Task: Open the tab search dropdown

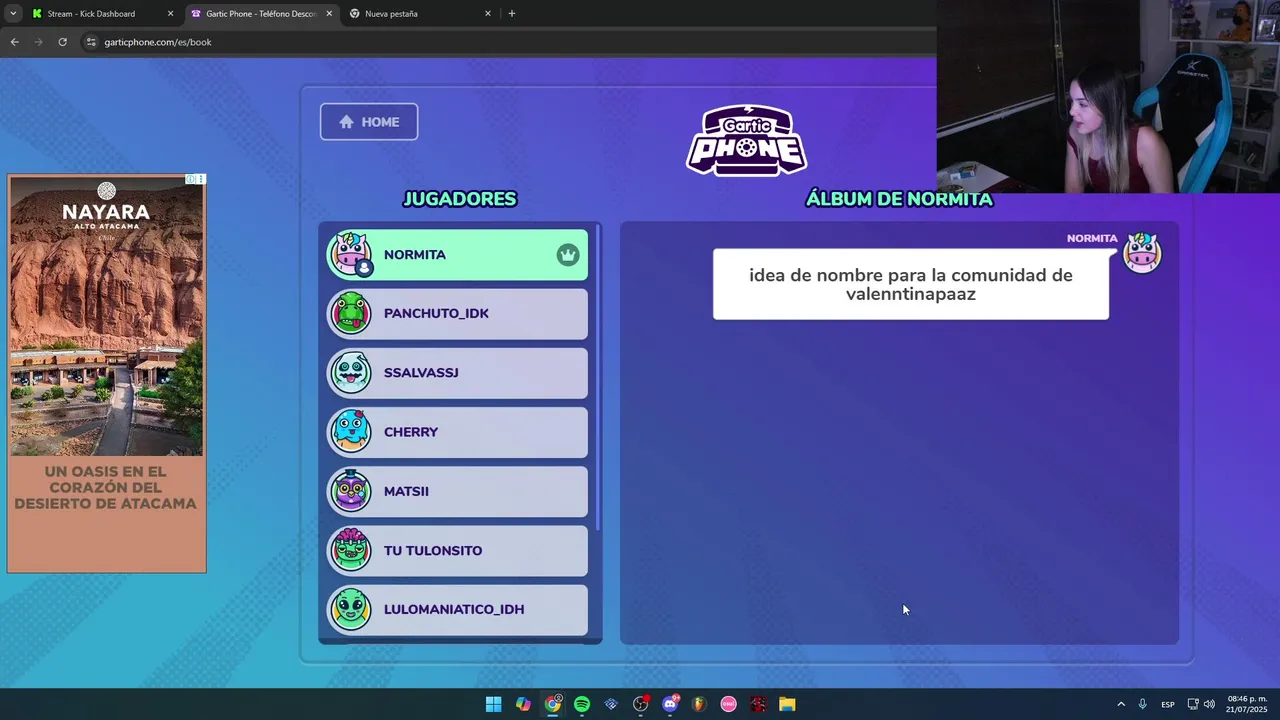Action: pos(13,14)
